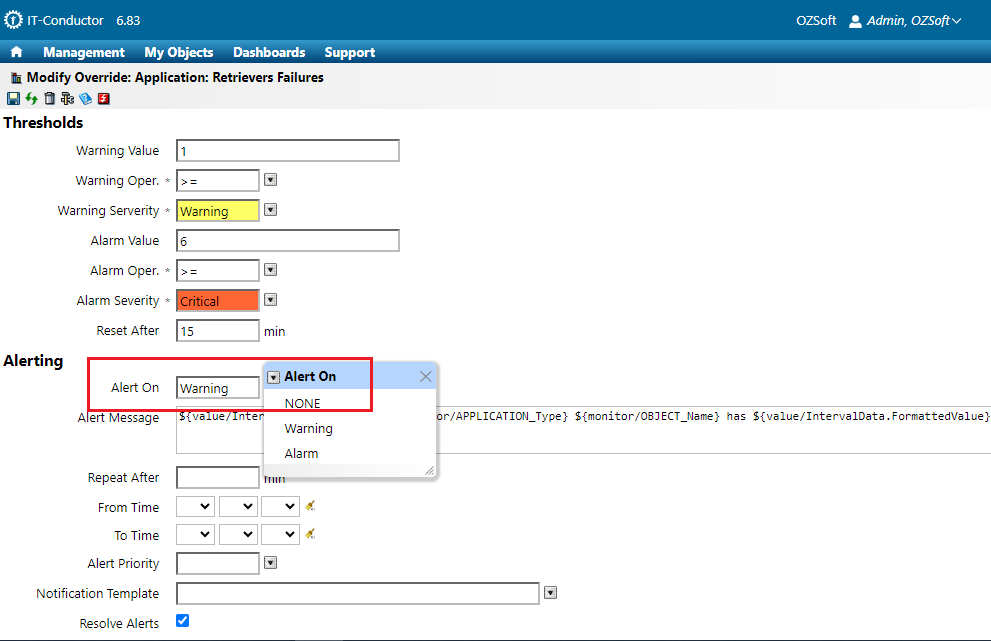Screen dimensions: 991x641
Task: Expand the Warning Oper. dropdown arrow
Action: pos(270,180)
